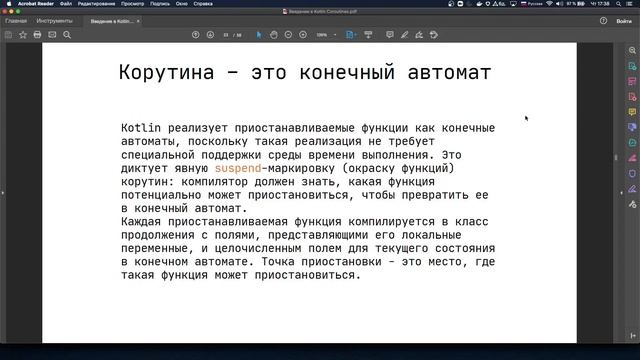Print the PDF with the printer icon

[x=37, y=35]
